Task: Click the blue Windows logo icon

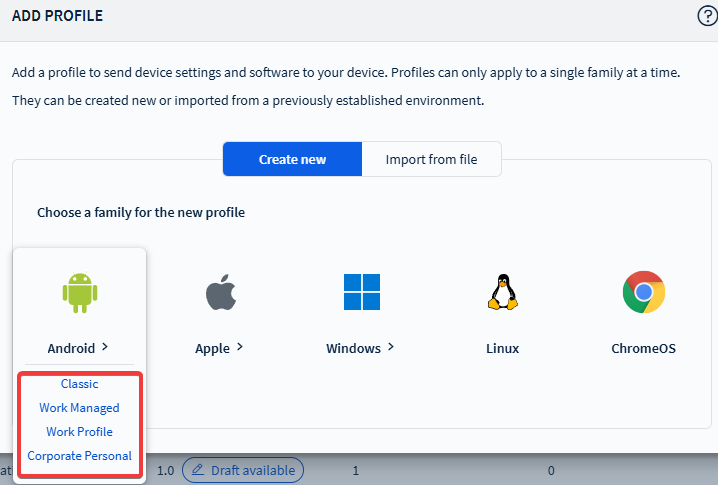Action: pos(361,293)
